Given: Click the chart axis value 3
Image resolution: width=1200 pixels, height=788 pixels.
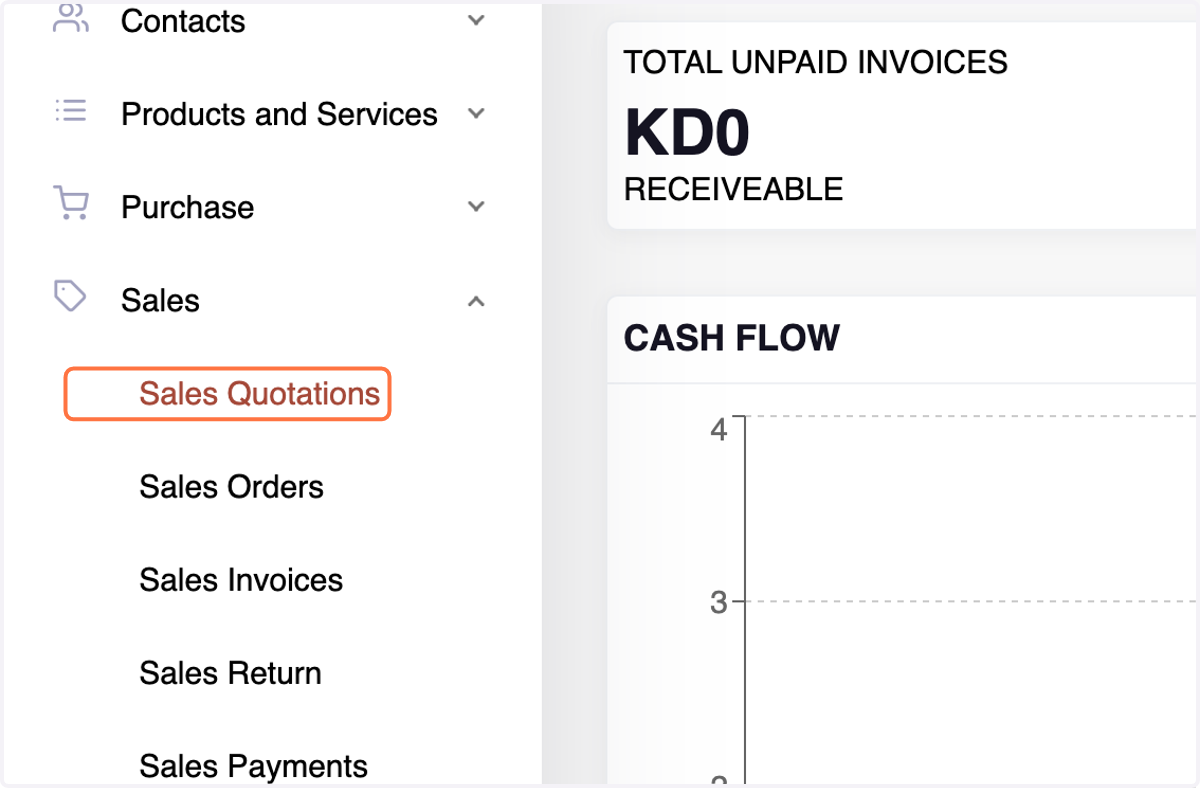Looking at the screenshot, I should [x=718, y=603].
